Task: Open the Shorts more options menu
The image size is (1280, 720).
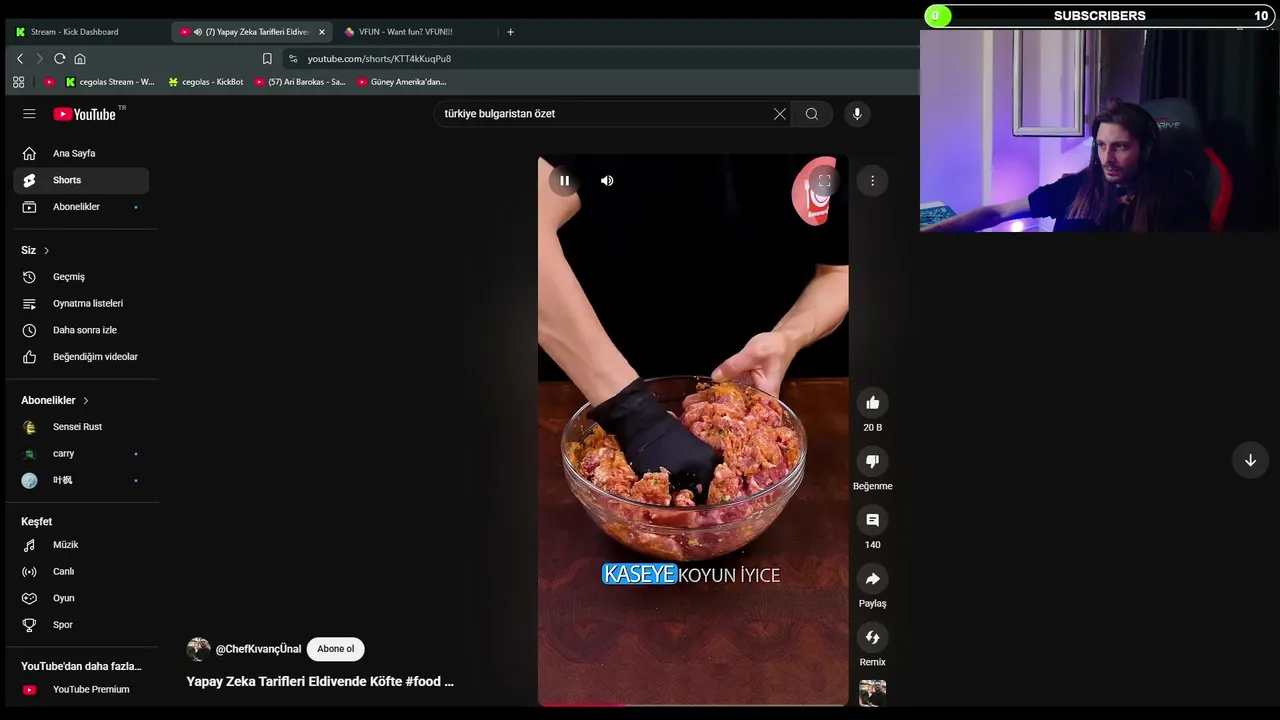Action: click(x=872, y=181)
